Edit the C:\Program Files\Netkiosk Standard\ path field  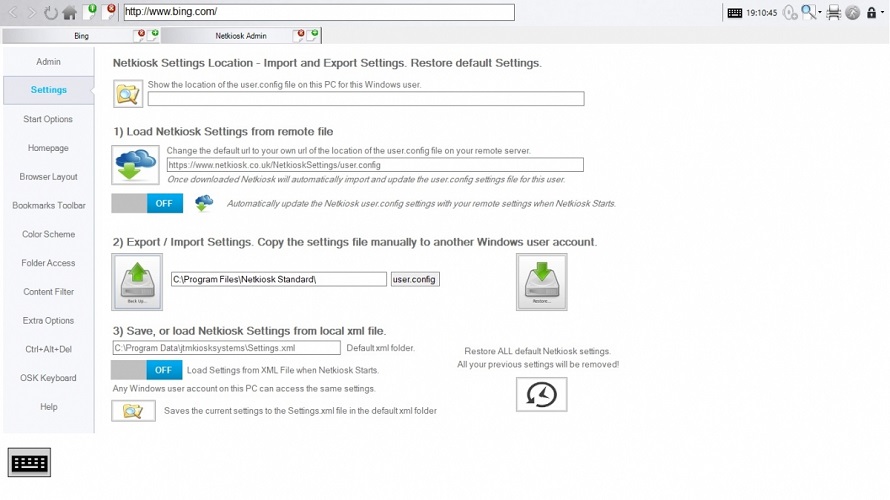[279, 279]
